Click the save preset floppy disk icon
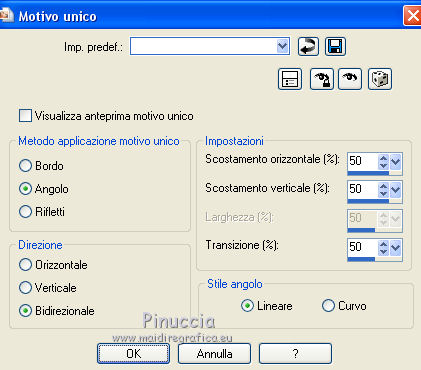Screen dimensions: 421x370 (335, 46)
